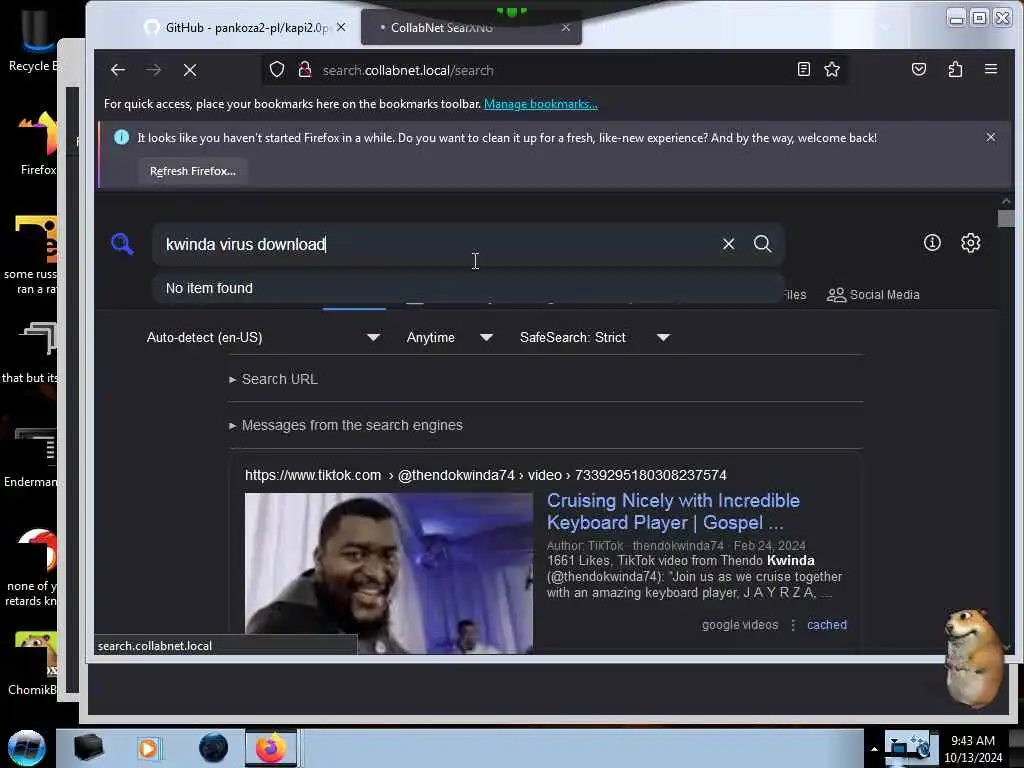Screen dimensions: 1024x768
Task: Clear the search query with the X
Action: tap(728, 244)
